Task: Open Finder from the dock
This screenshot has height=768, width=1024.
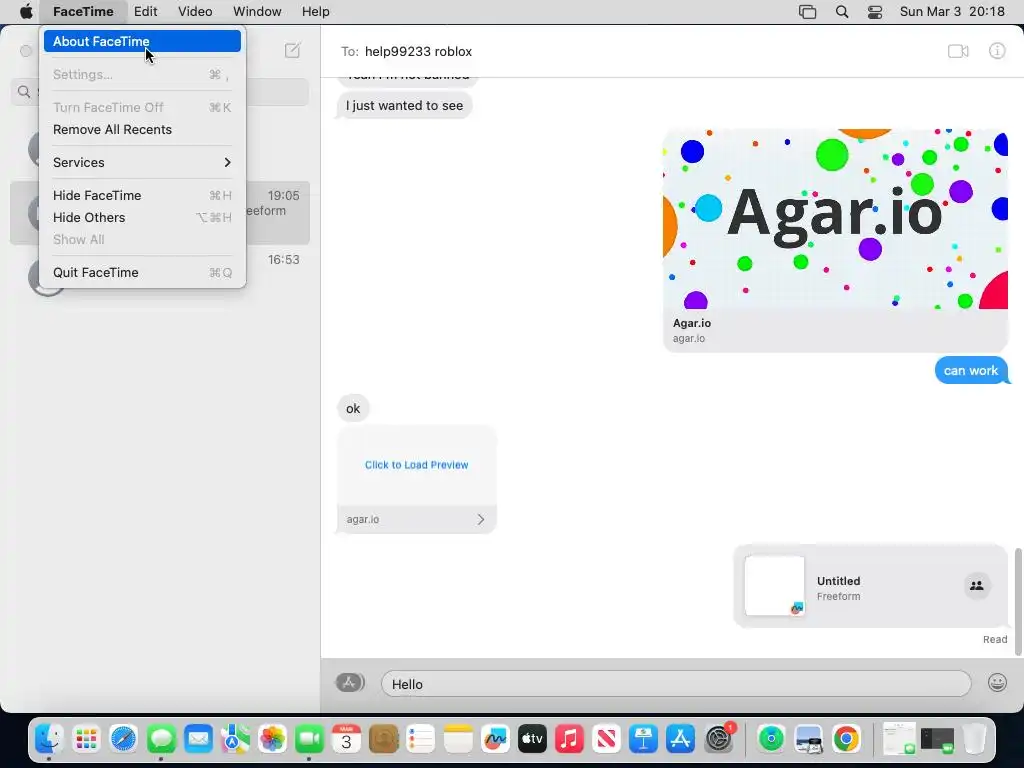Action: click(x=49, y=739)
